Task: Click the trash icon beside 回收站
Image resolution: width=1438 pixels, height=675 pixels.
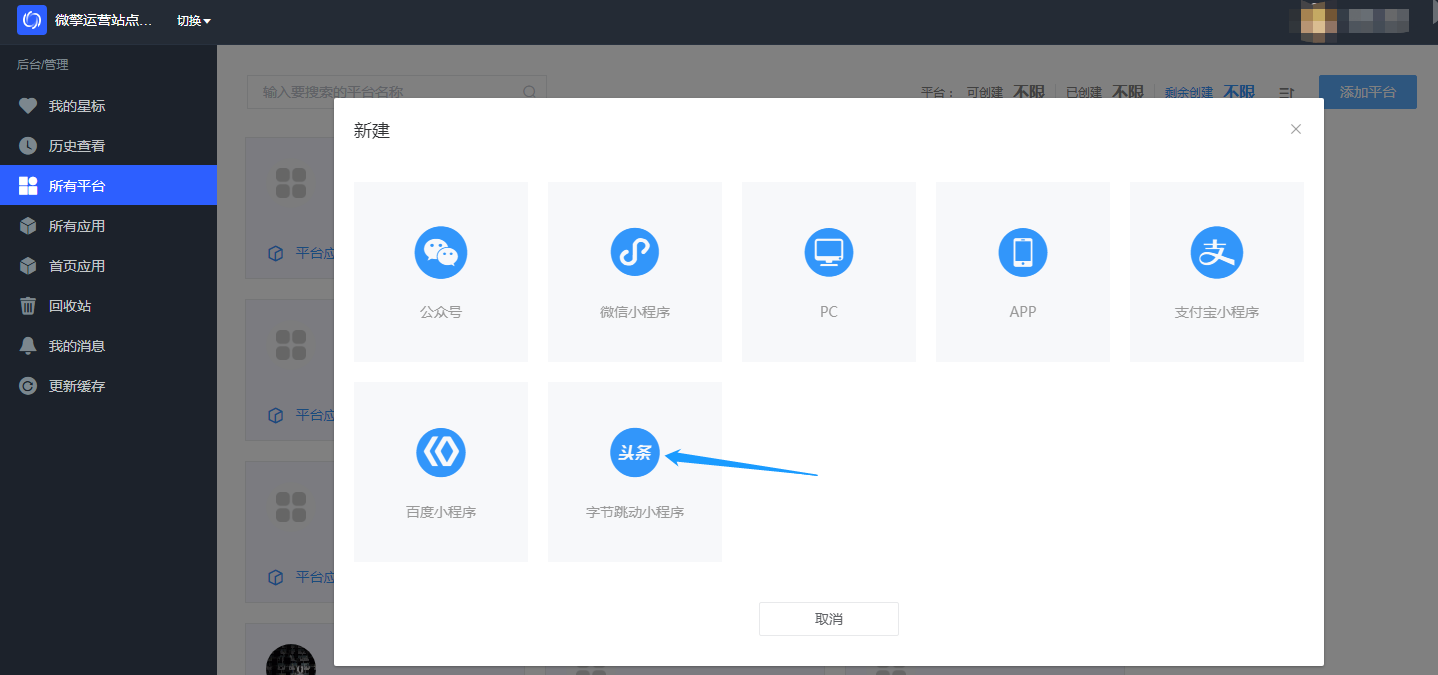Action: [28, 306]
